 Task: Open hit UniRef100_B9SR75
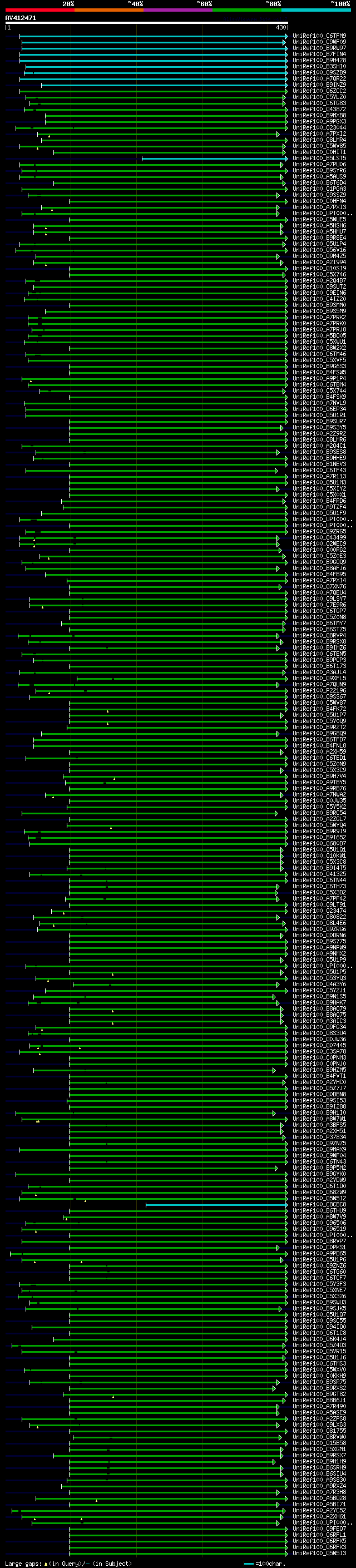[x=319, y=1382]
